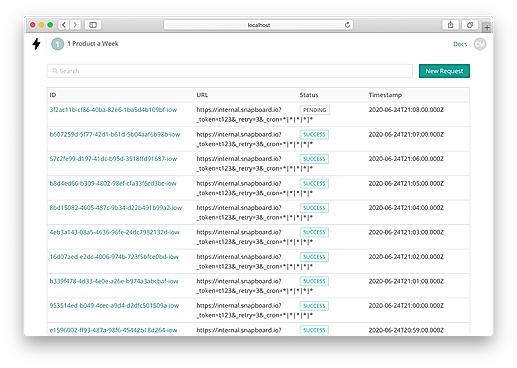The image size is (517, 368).
Task: Open request 3f2ac11b-cf86-40ba ID link
Action: (113, 110)
